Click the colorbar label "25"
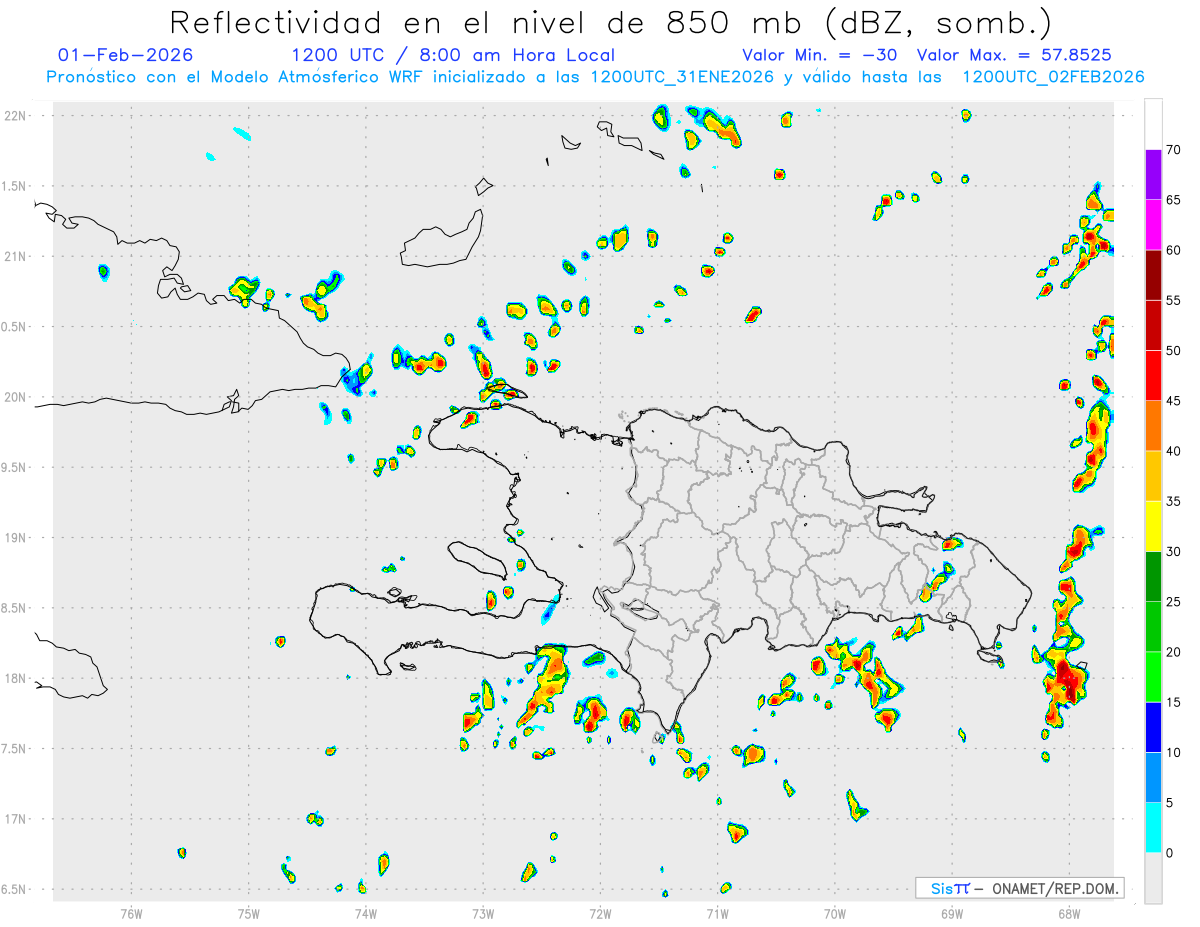Image resolution: width=1200 pixels, height=927 pixels. click(x=1174, y=602)
